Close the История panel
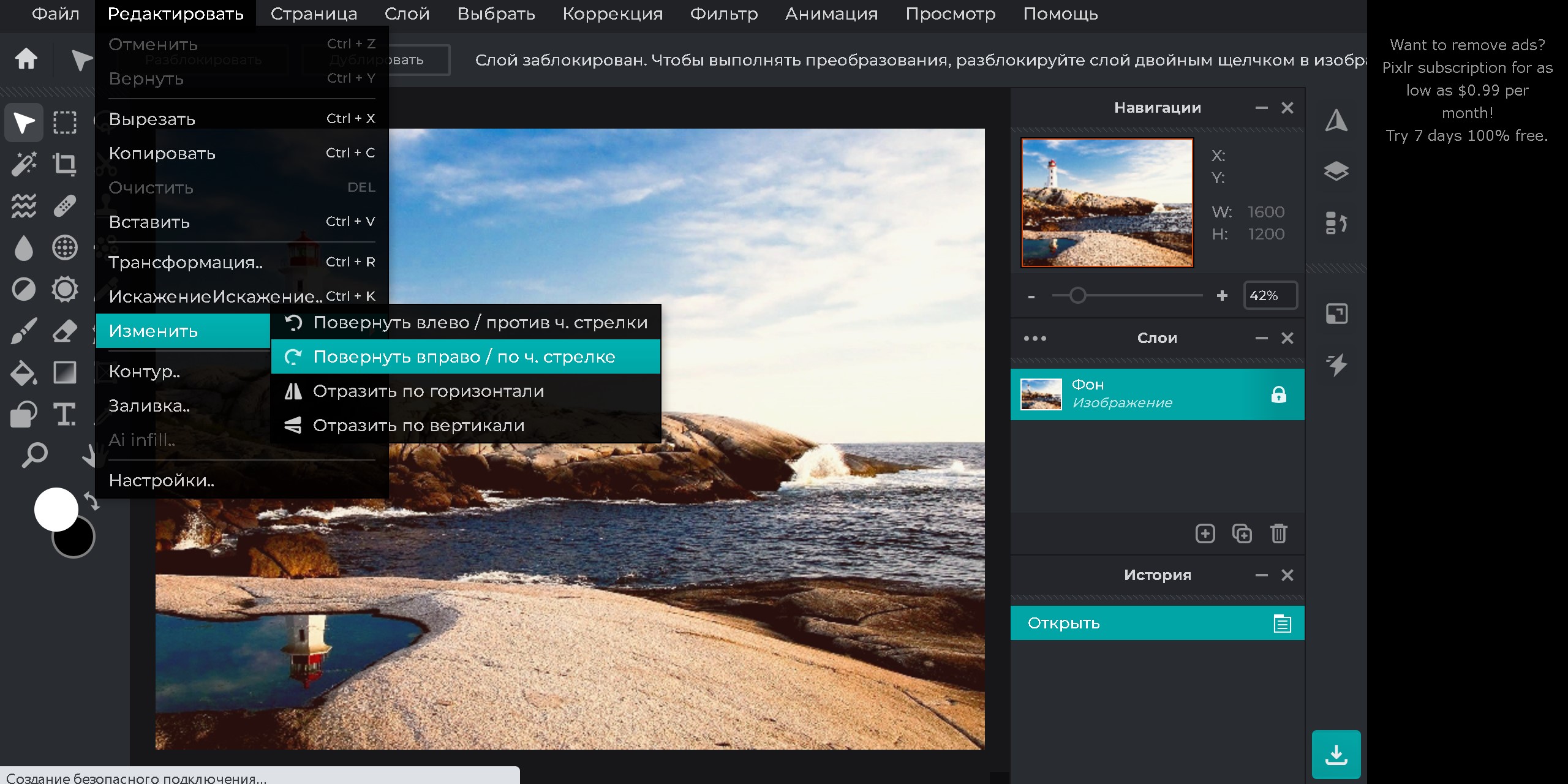1568x784 pixels. [x=1287, y=575]
